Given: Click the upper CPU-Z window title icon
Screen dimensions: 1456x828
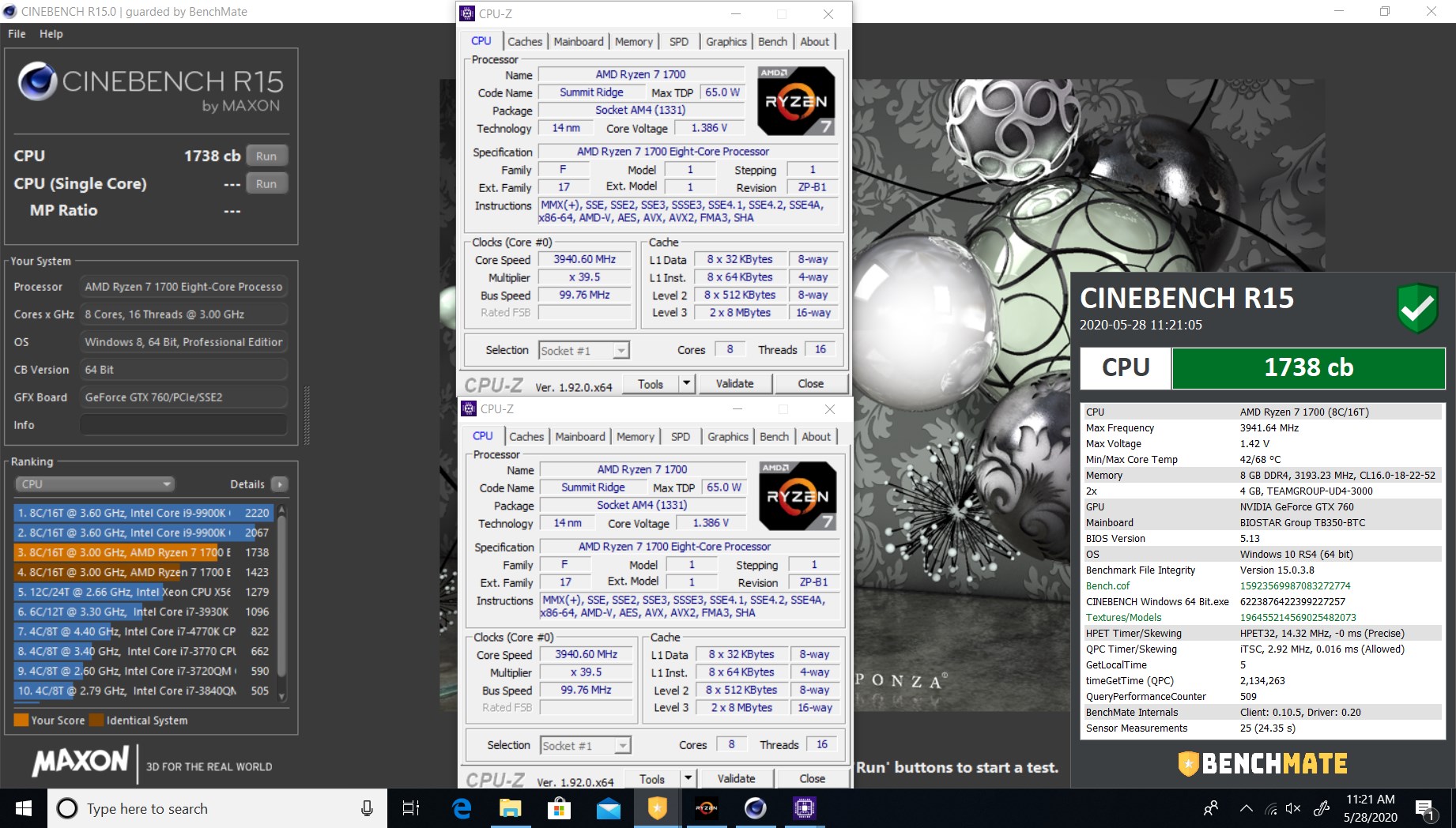Looking at the screenshot, I should point(467,13).
